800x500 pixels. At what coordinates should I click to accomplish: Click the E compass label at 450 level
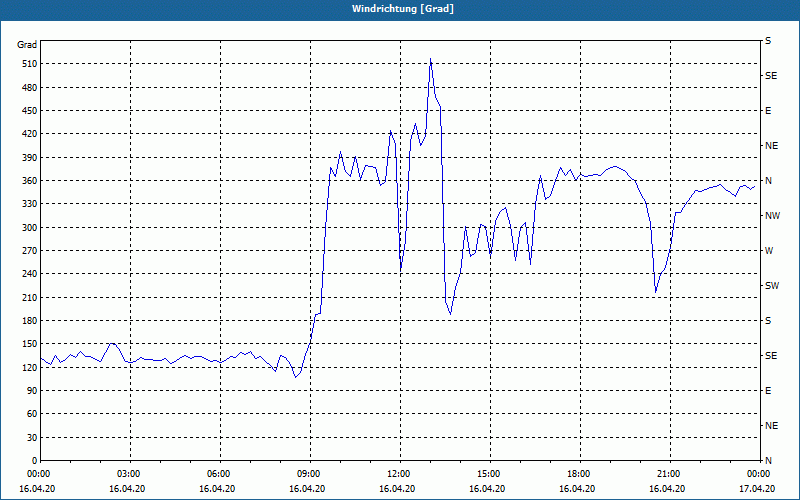click(768, 111)
